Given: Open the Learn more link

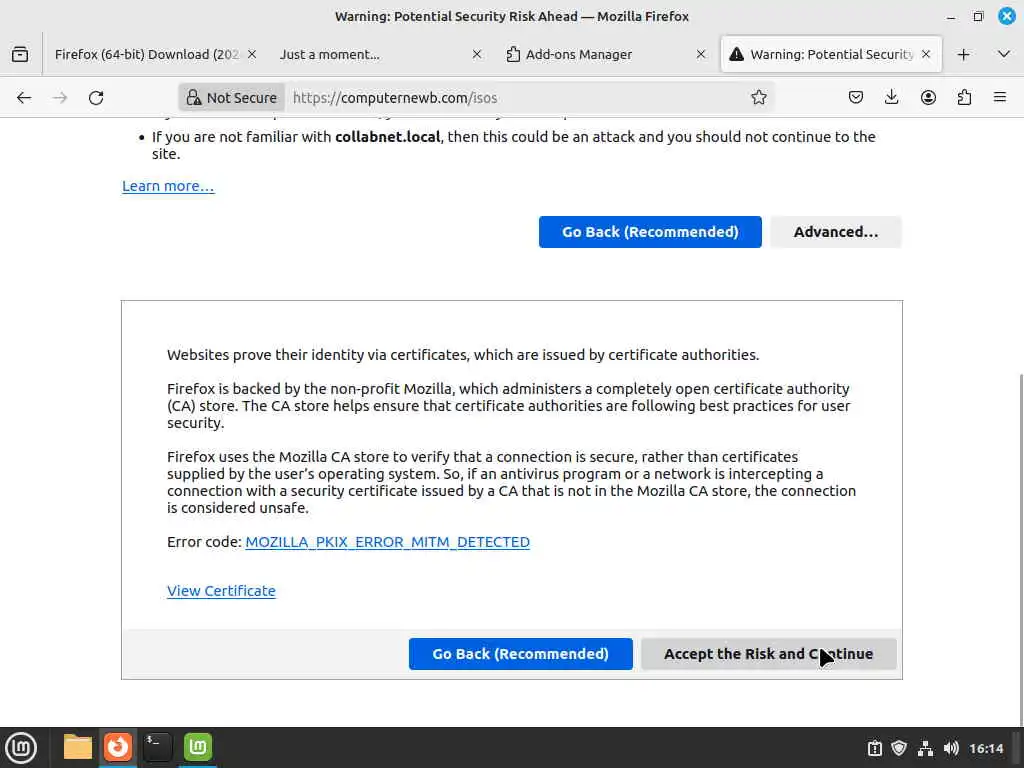Looking at the screenshot, I should (168, 186).
